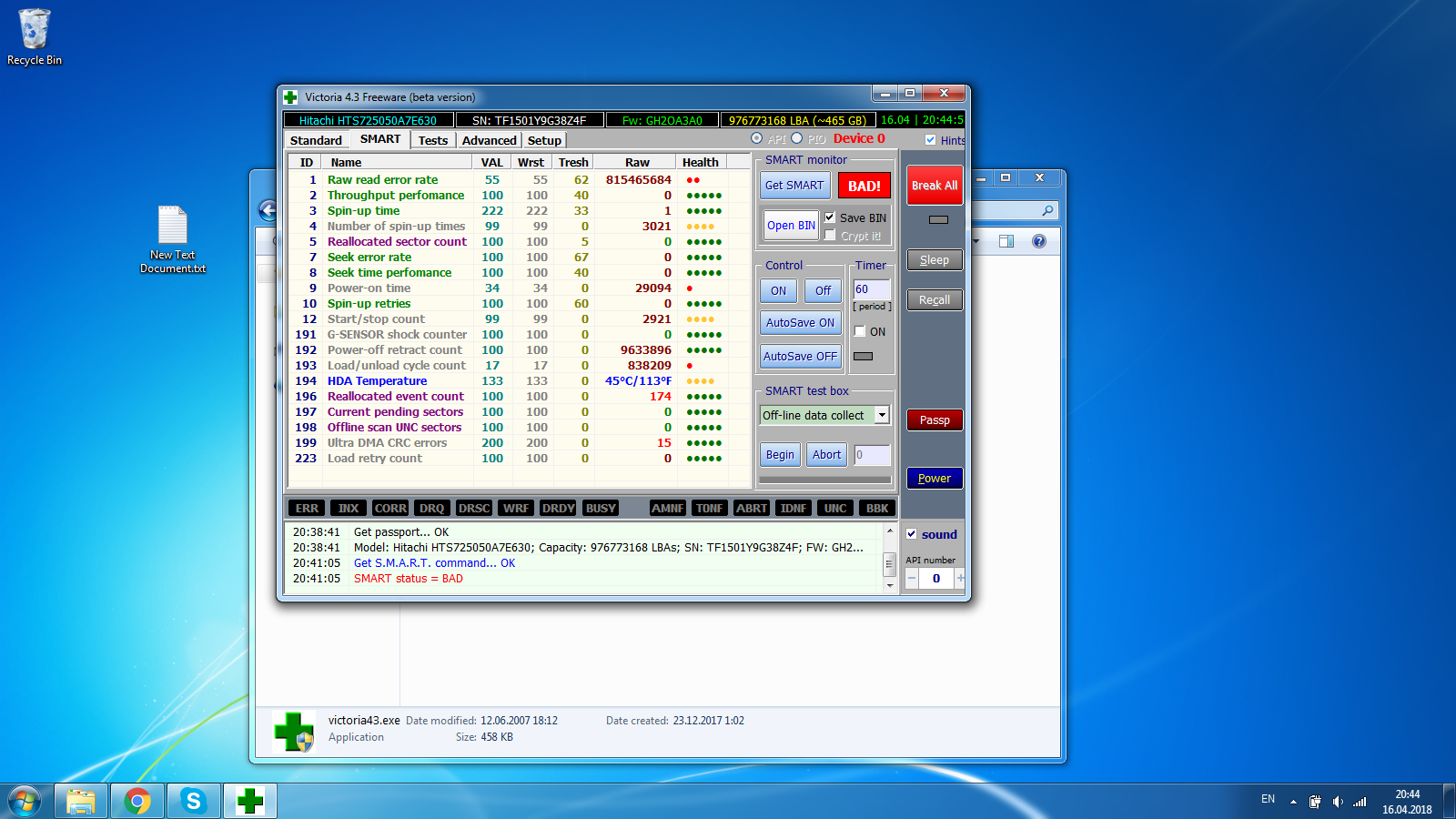The height and width of the screenshot is (819, 1456).
Task: Select the Raw read error rate row
Action: pyautogui.click(x=519, y=180)
